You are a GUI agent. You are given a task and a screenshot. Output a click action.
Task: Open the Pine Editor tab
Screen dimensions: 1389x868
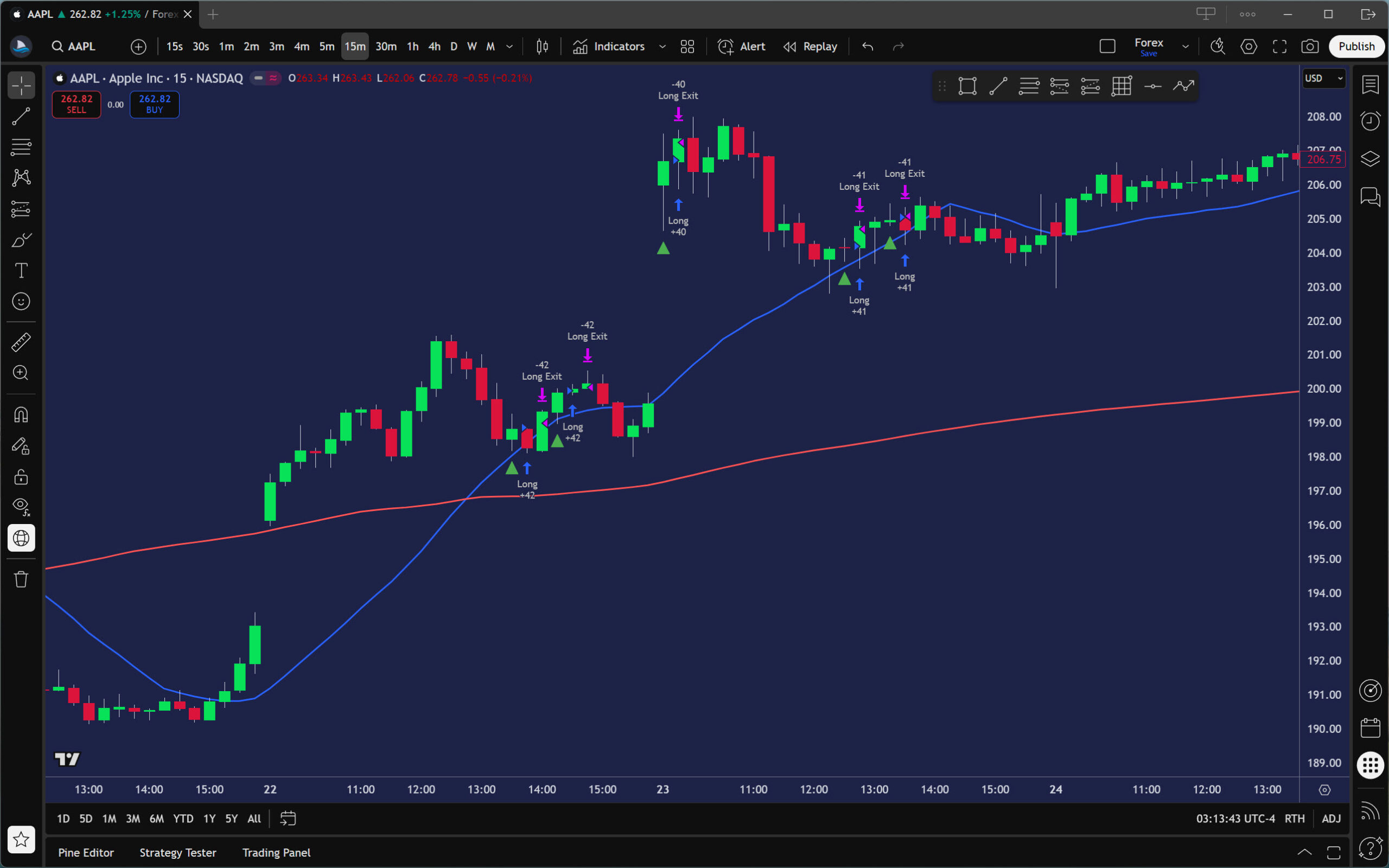(x=86, y=852)
